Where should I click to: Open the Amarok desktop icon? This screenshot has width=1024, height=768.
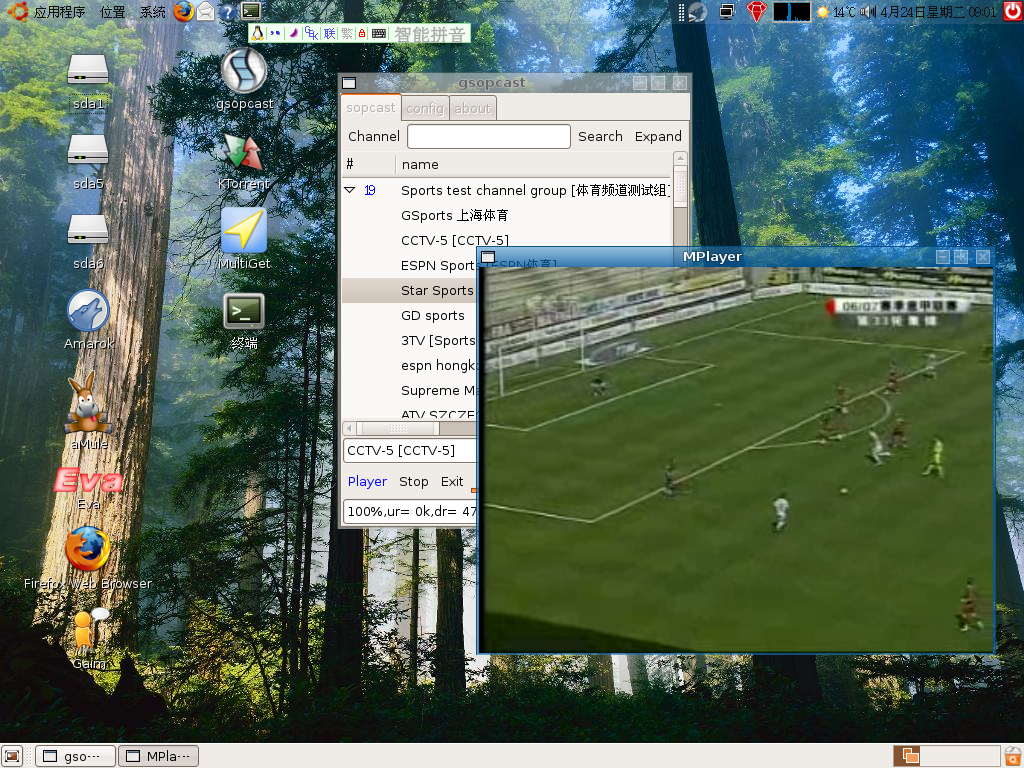pos(88,310)
